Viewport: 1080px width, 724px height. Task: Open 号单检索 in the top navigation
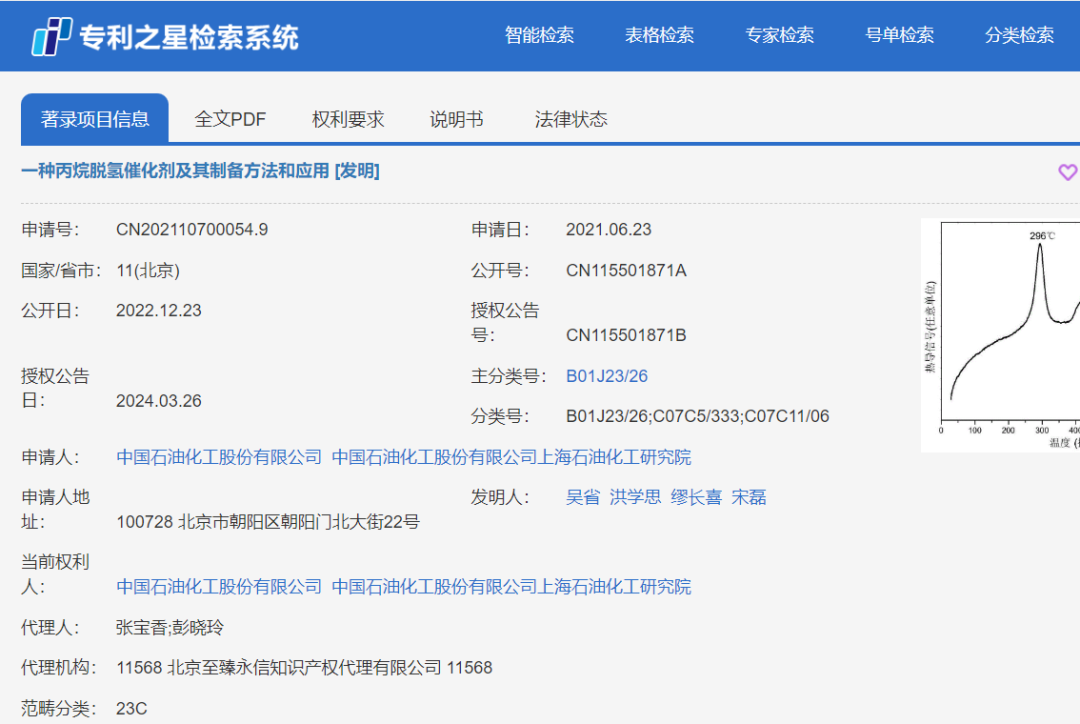pyautogui.click(x=900, y=35)
